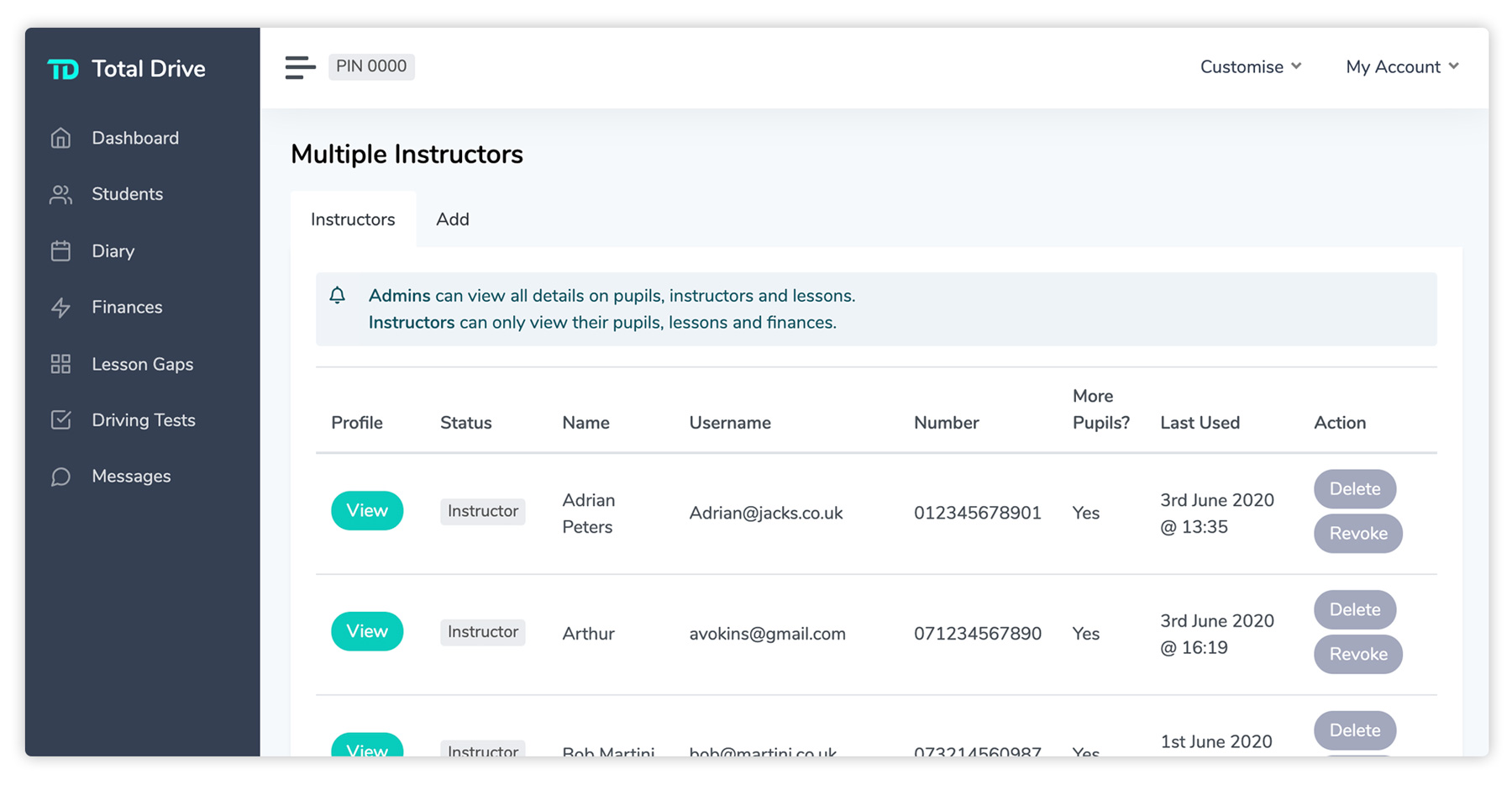Switch to the Add tab

point(453,219)
